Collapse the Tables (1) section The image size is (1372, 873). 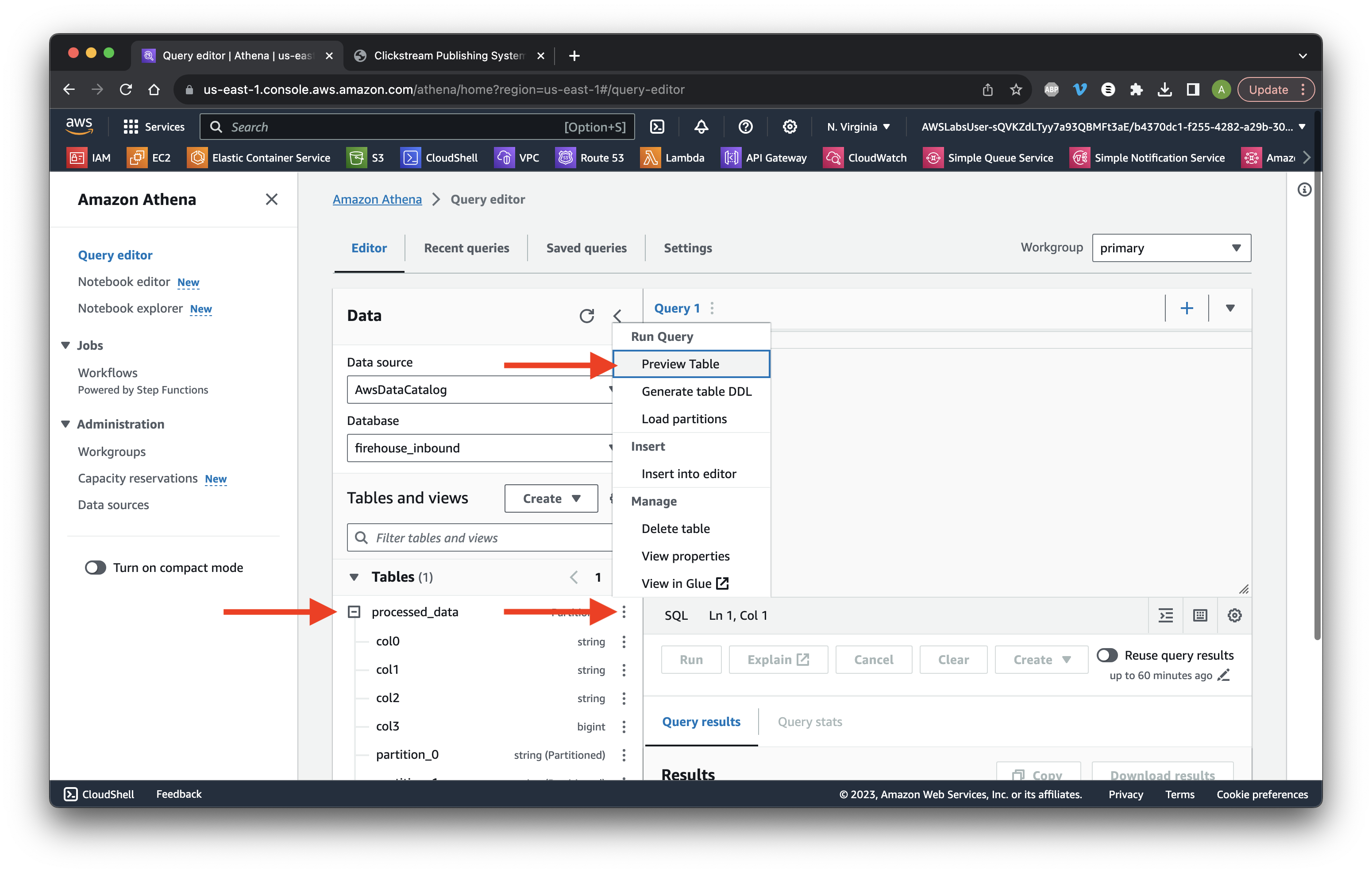(354, 577)
